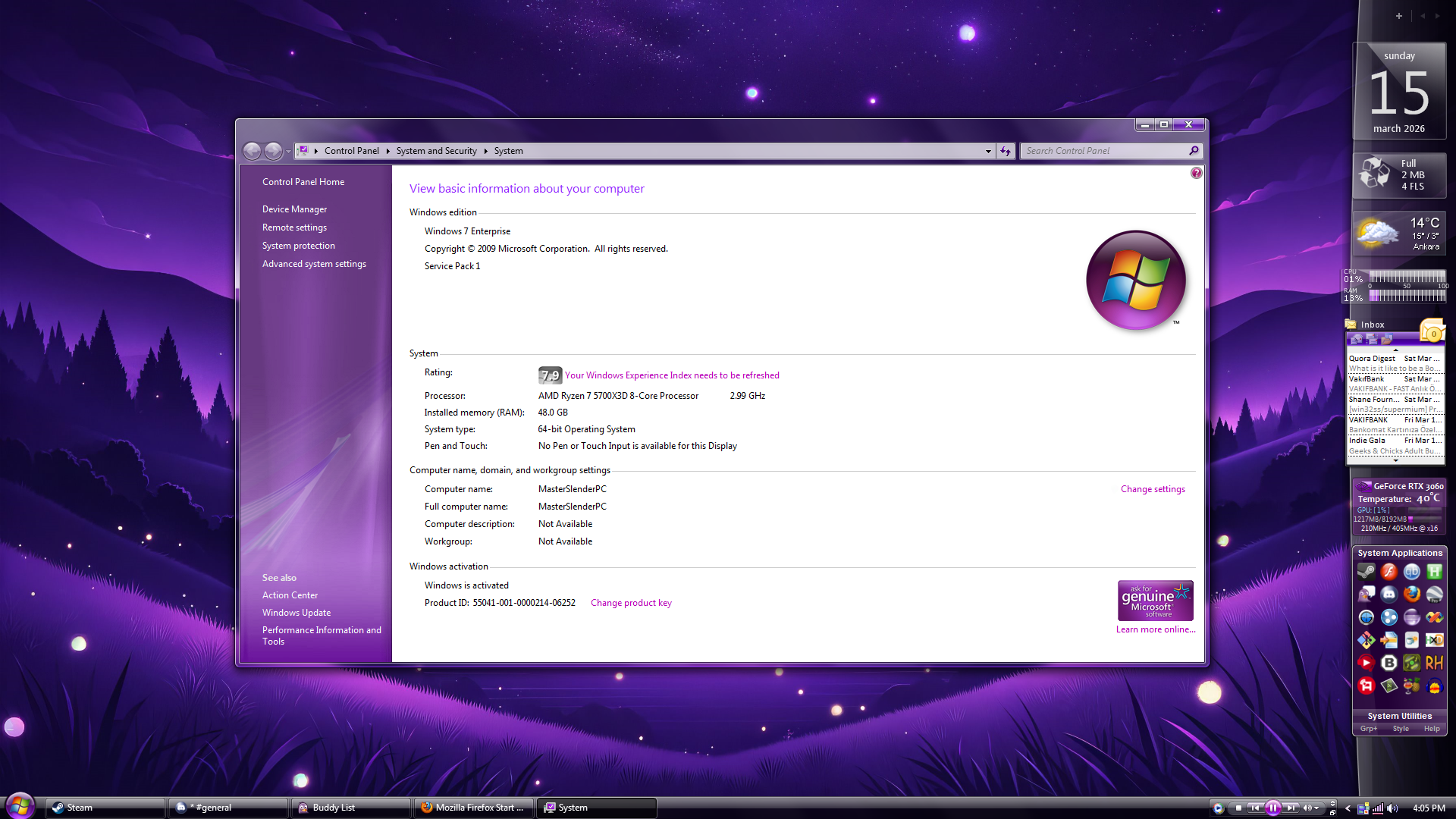Click the Inbox gadget scroll down arrow
Screen dimensions: 1456x819
coord(1395,460)
